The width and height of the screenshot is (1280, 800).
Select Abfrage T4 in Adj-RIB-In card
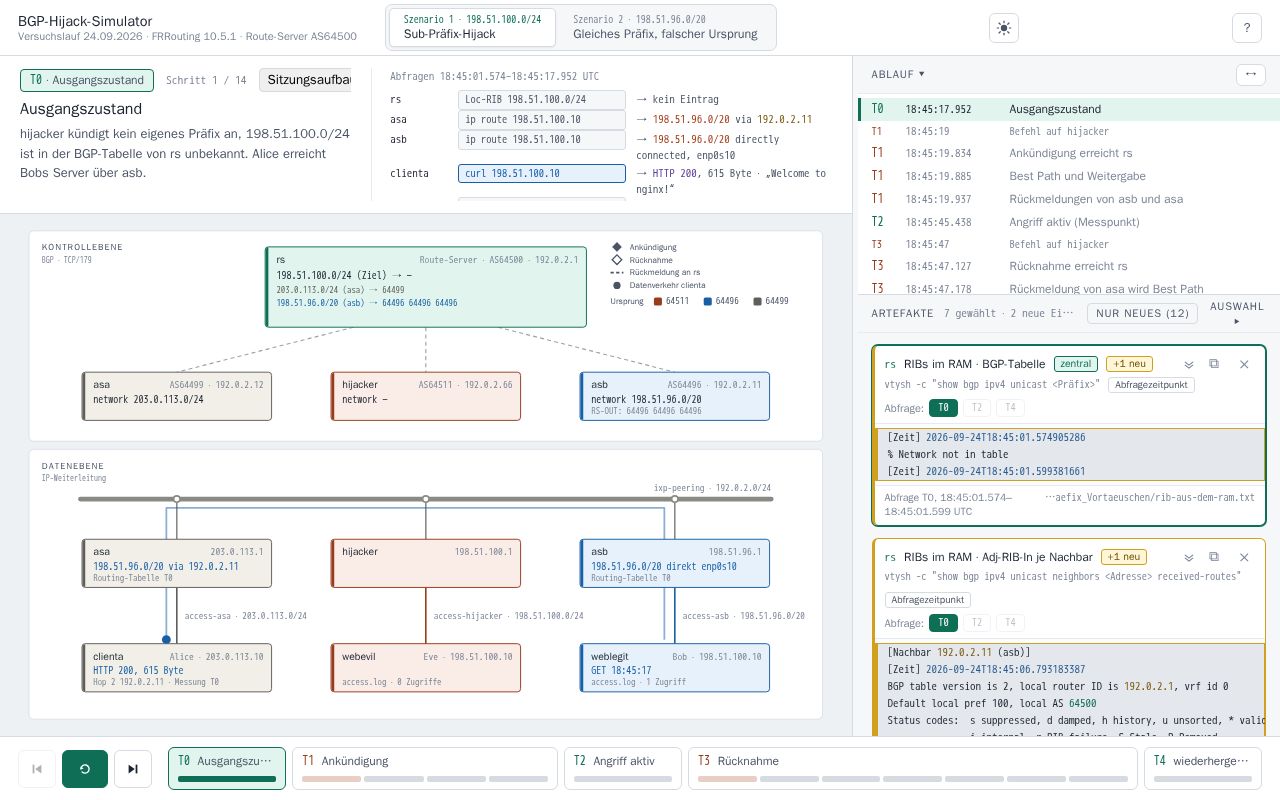tap(1010, 623)
